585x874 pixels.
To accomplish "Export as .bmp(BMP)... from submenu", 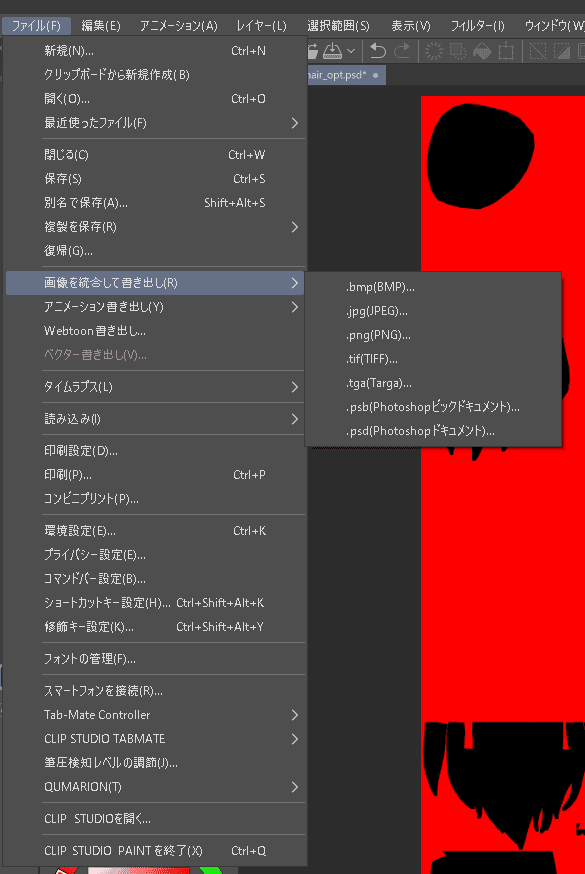I will click(433, 287).
